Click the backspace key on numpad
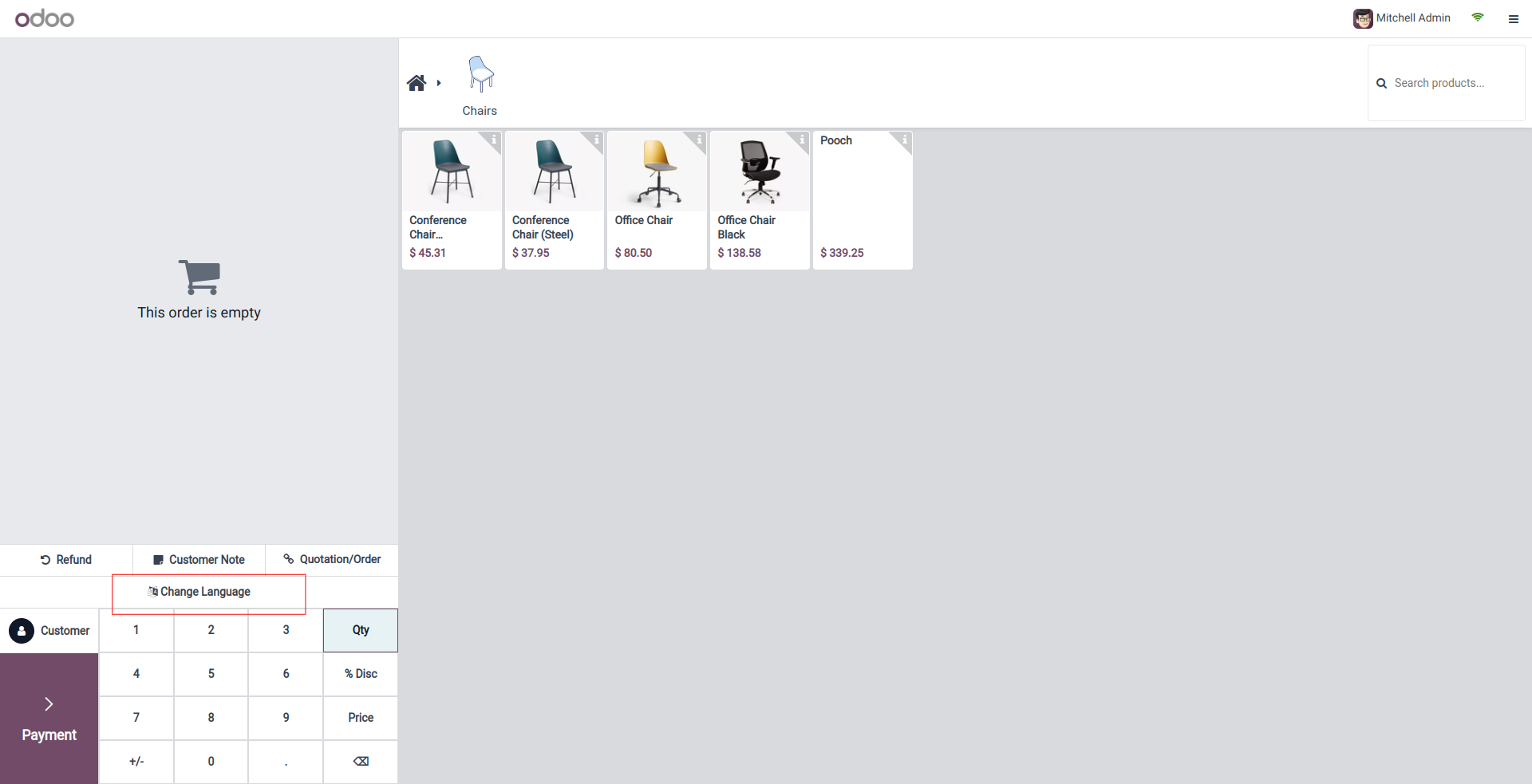This screenshot has height=784, width=1532. 361,762
